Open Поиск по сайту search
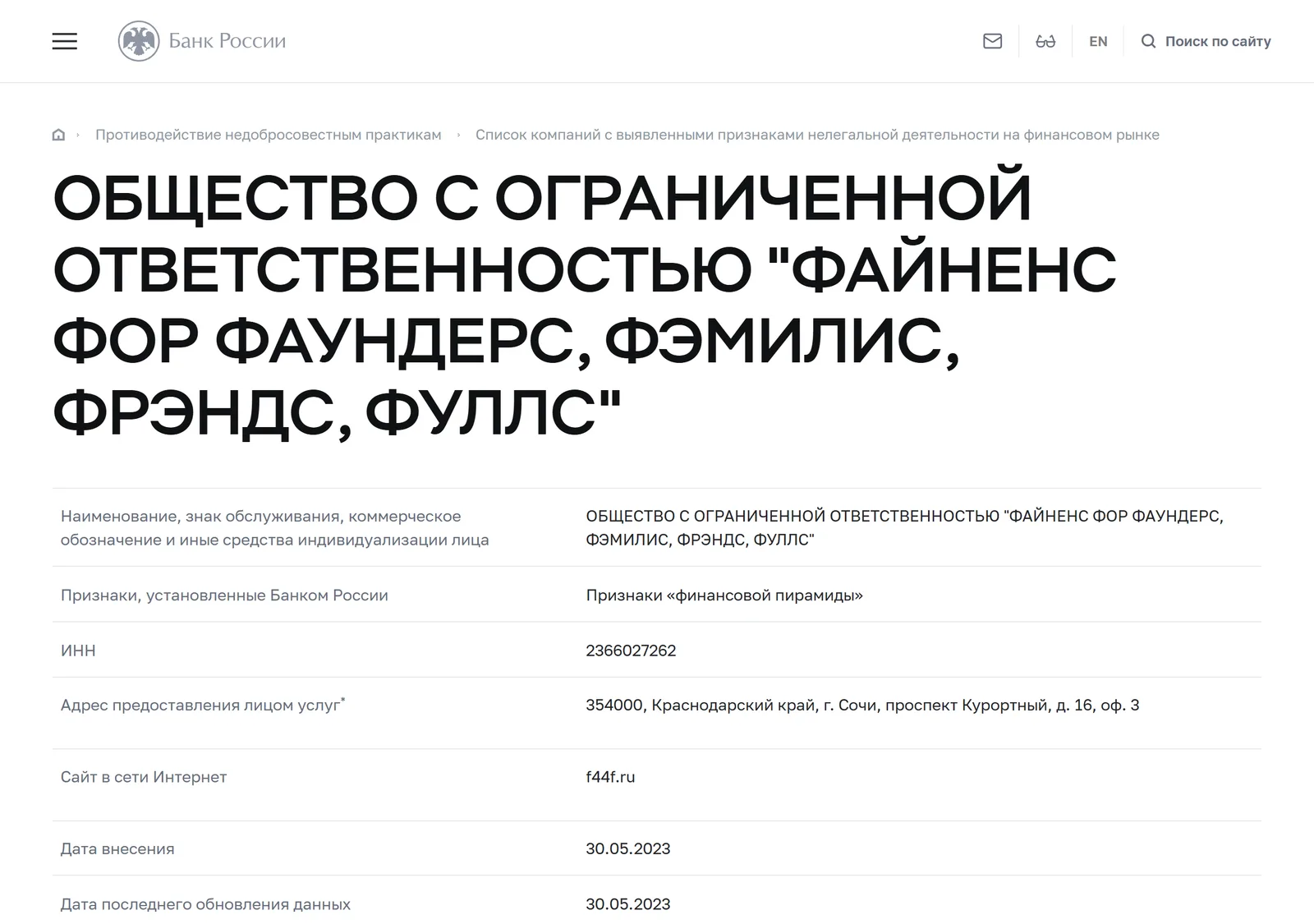Image resolution: width=1314 pixels, height=924 pixels. (1206, 41)
